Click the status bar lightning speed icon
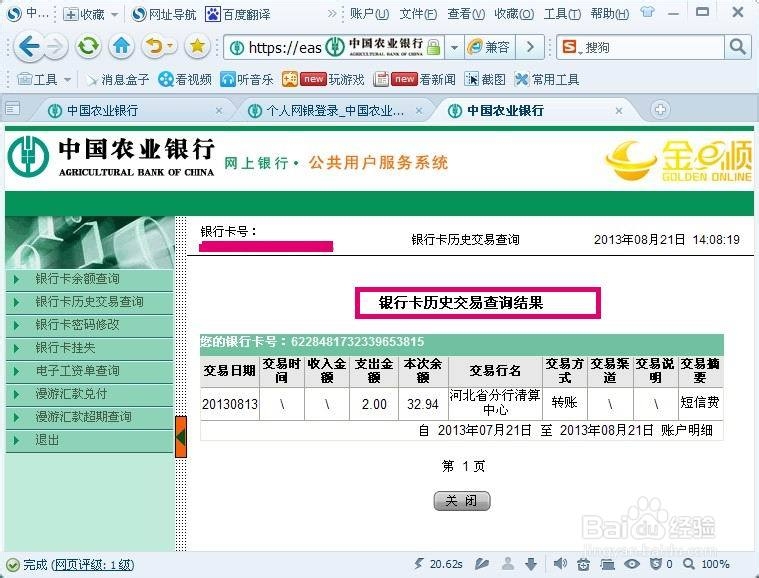The height and width of the screenshot is (578, 759). (x=419, y=563)
